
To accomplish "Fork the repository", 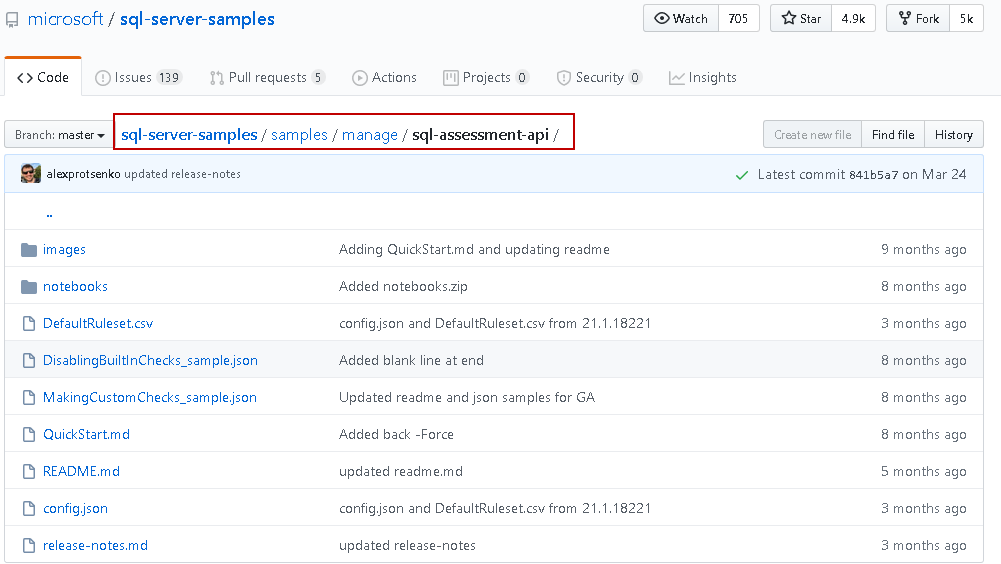I will (917, 18).
